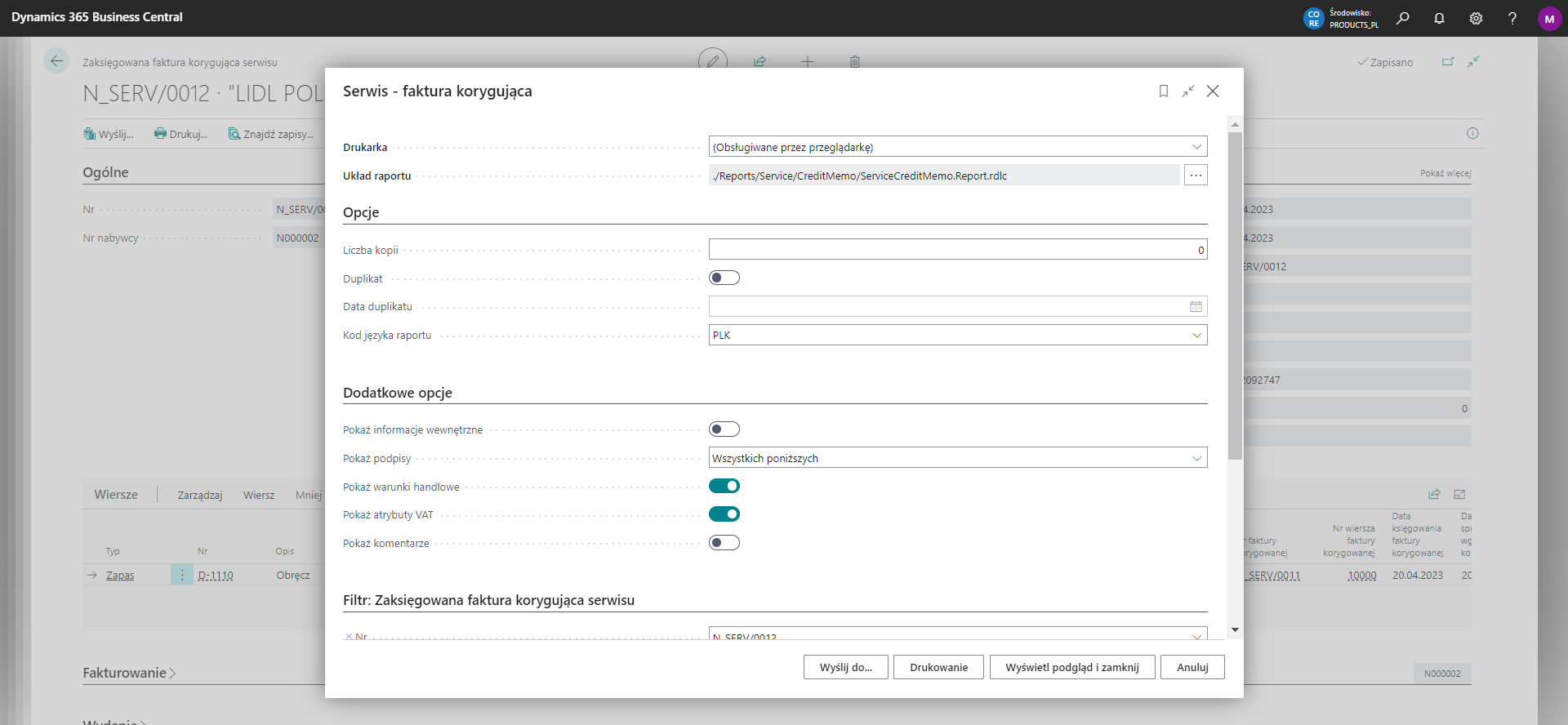Click Mniej in Wiersze toolbar

tap(309, 495)
